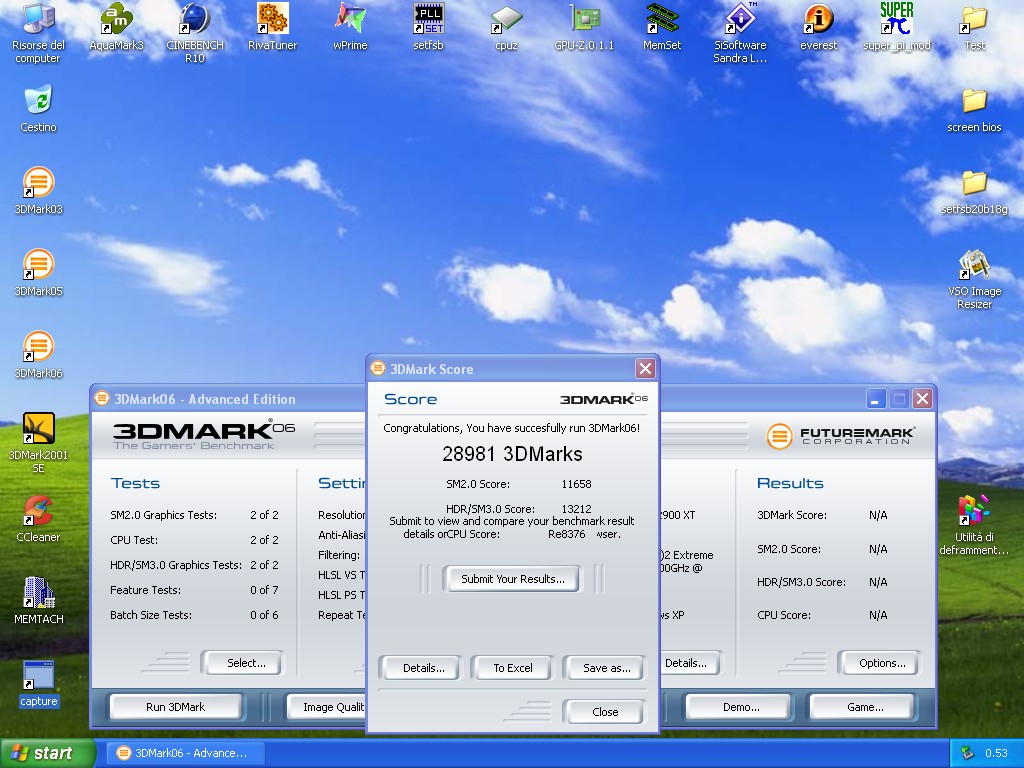Open the super_pi_mod shortcut
The height and width of the screenshot is (768, 1024).
pos(897,27)
